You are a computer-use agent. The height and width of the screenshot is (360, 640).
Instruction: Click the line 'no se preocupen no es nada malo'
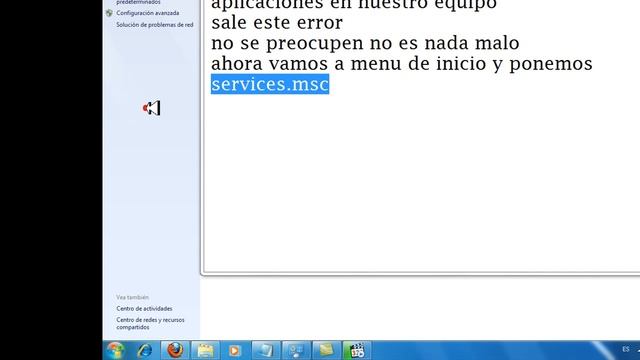[365, 43]
